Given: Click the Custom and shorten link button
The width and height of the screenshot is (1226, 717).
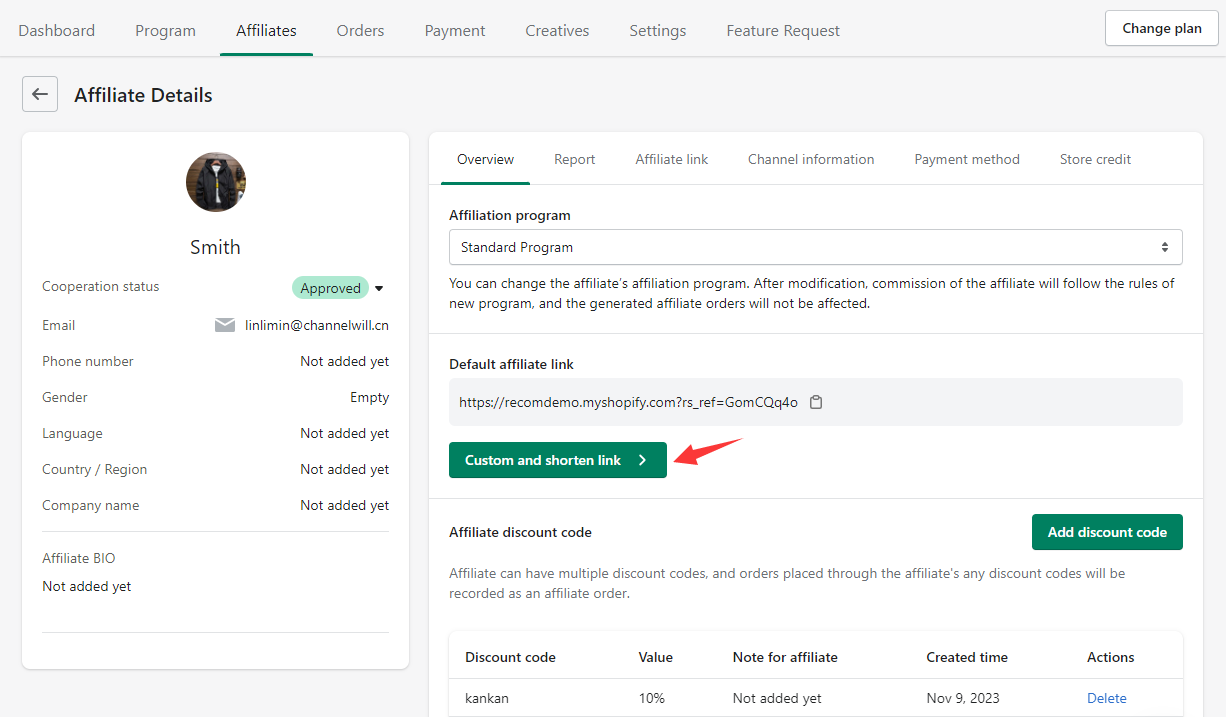Looking at the screenshot, I should [x=557, y=460].
